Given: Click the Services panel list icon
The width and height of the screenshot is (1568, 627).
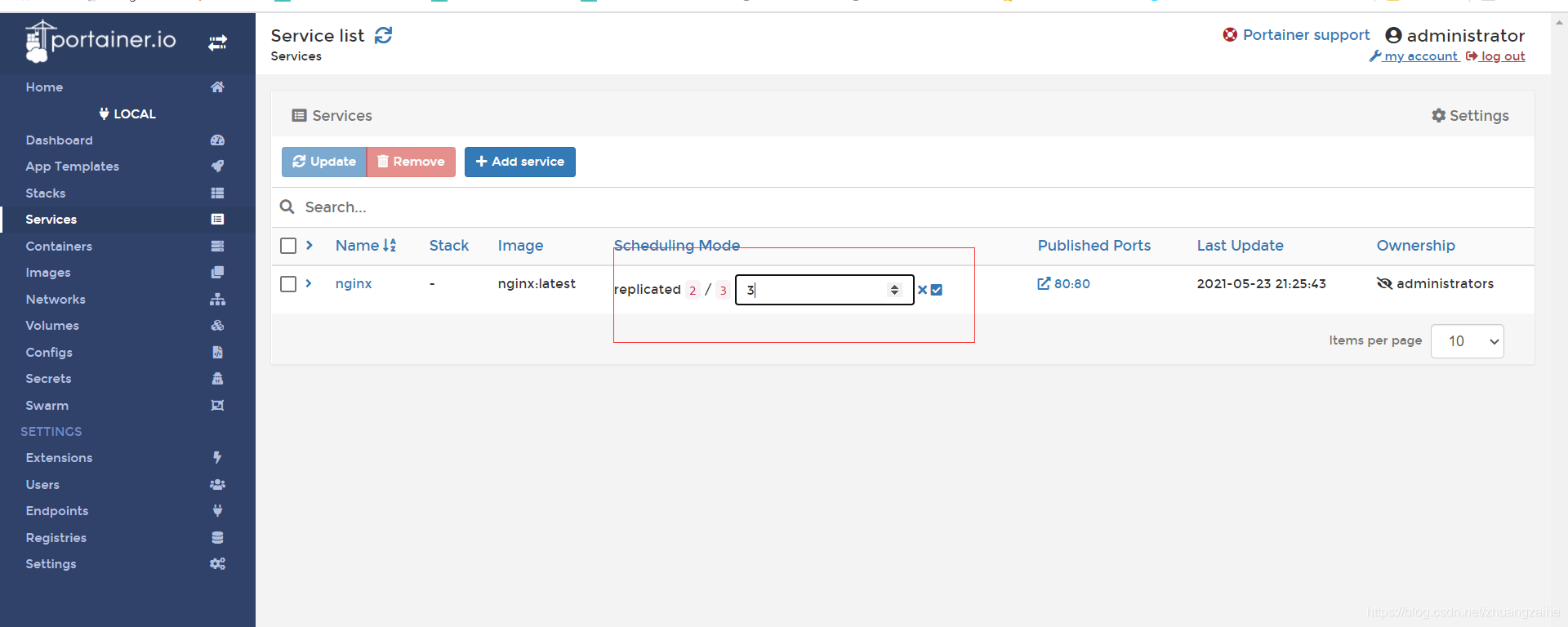Looking at the screenshot, I should (x=299, y=116).
